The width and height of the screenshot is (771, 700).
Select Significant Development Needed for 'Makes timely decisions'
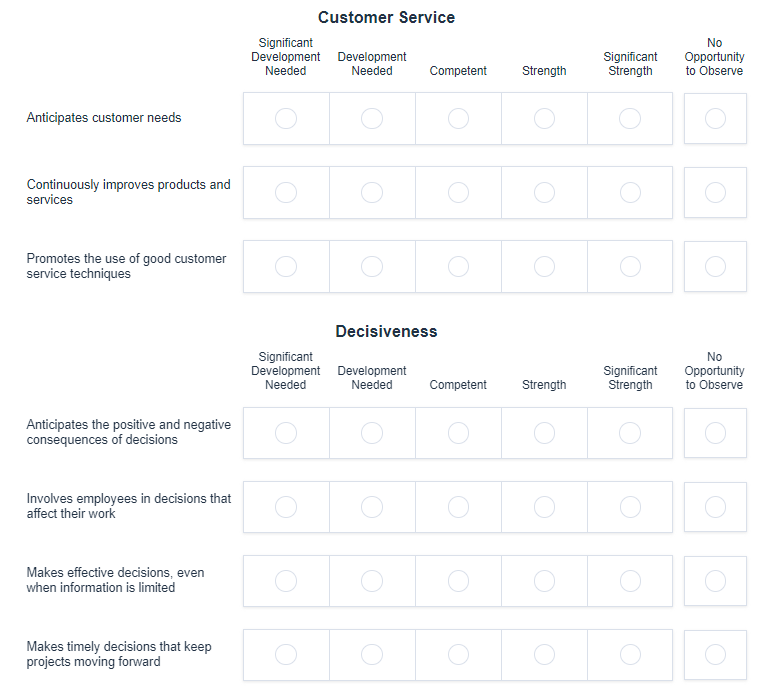286,655
